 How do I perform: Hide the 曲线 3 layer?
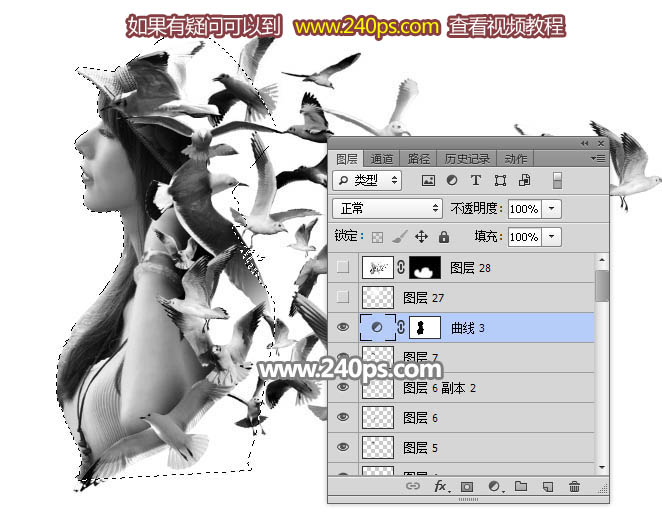click(343, 327)
